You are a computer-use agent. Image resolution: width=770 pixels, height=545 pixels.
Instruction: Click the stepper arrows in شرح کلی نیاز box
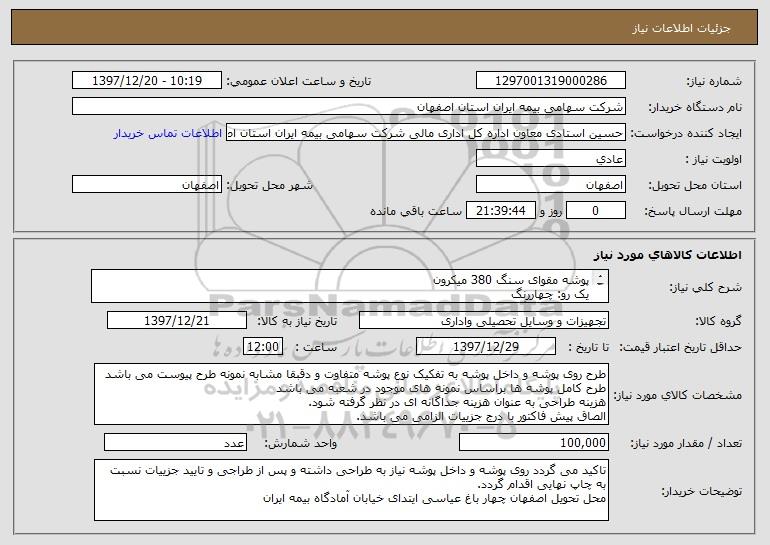pyautogui.click(x=600, y=281)
